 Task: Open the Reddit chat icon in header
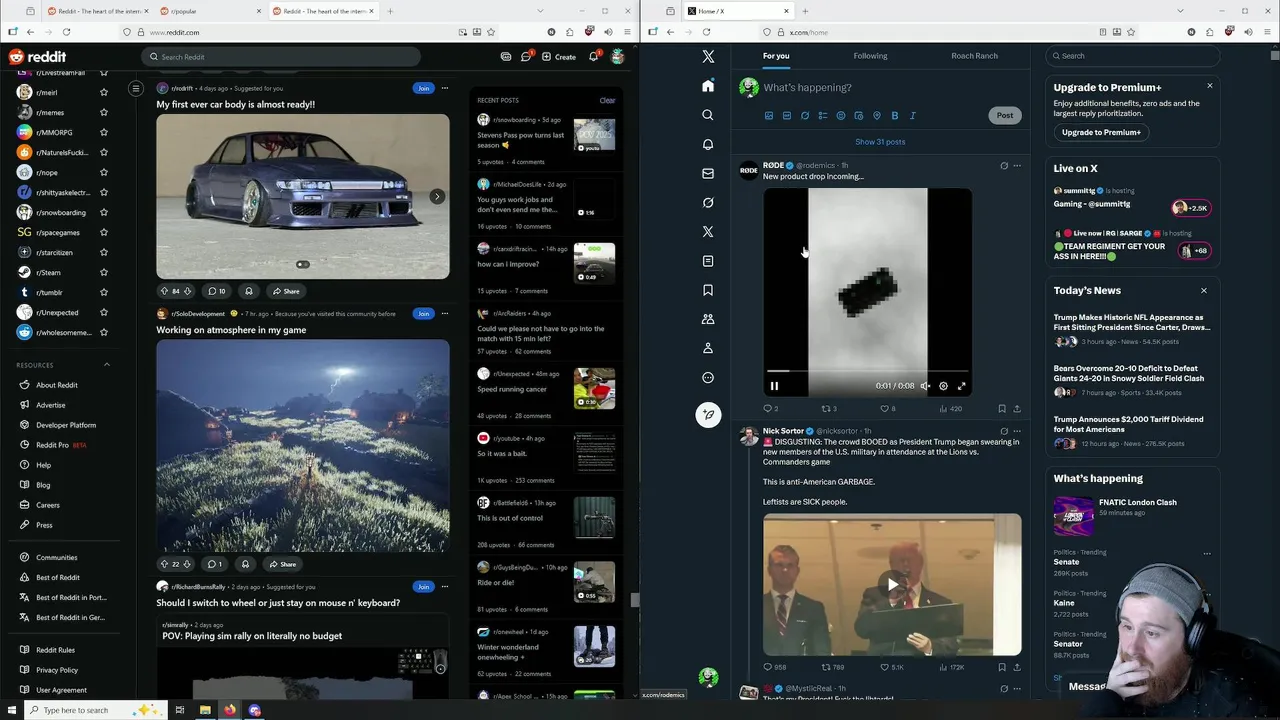(526, 57)
